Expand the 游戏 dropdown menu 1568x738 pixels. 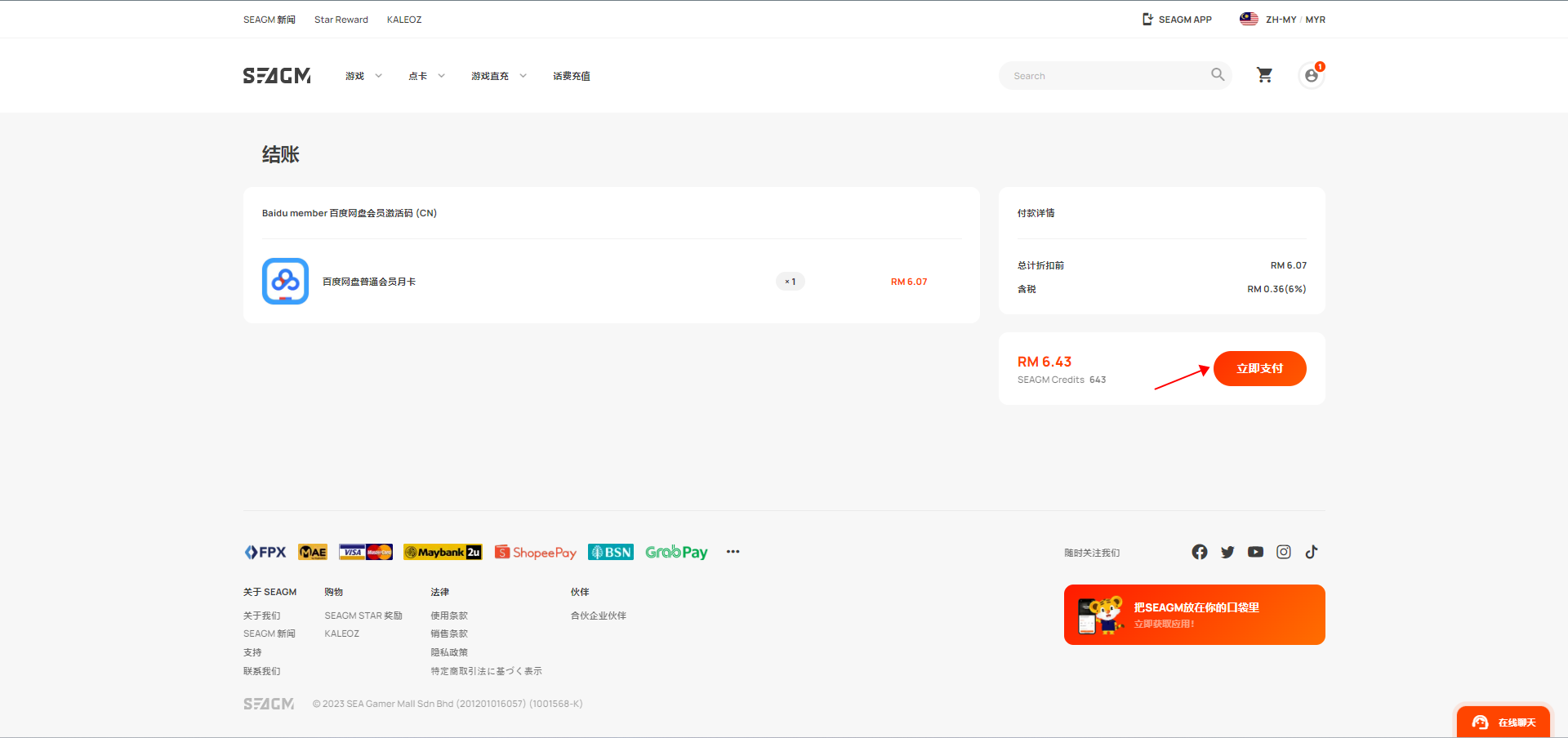(363, 76)
